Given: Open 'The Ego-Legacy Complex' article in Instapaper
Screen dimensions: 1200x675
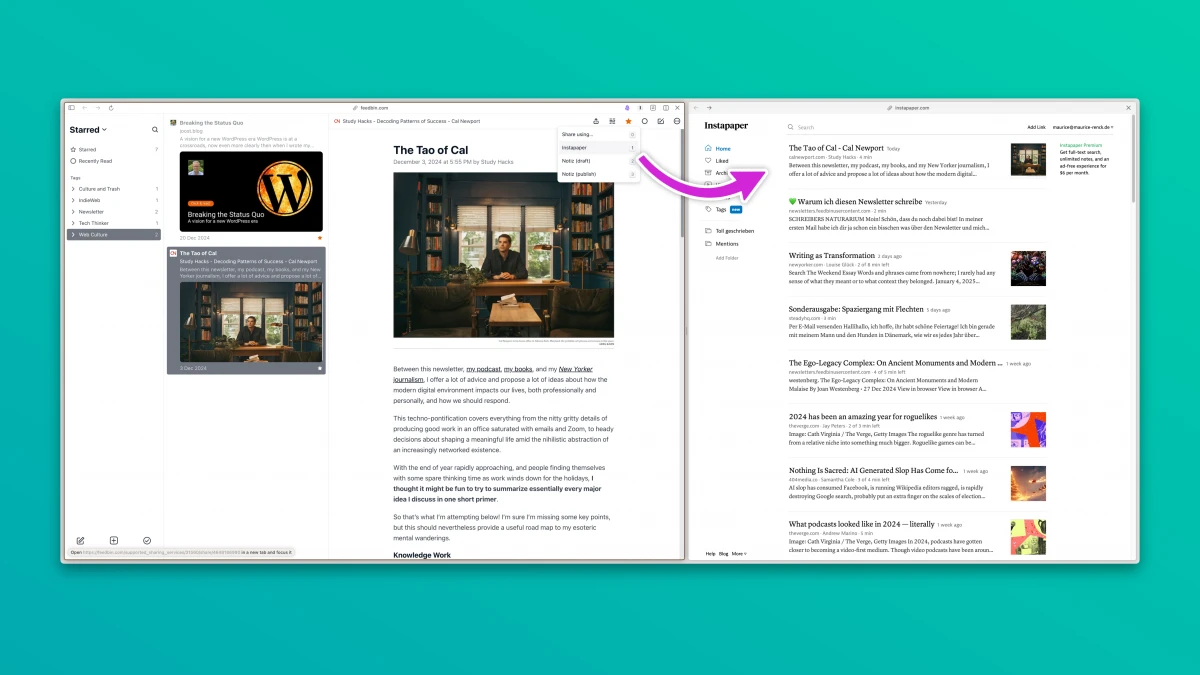Looking at the screenshot, I should click(895, 363).
